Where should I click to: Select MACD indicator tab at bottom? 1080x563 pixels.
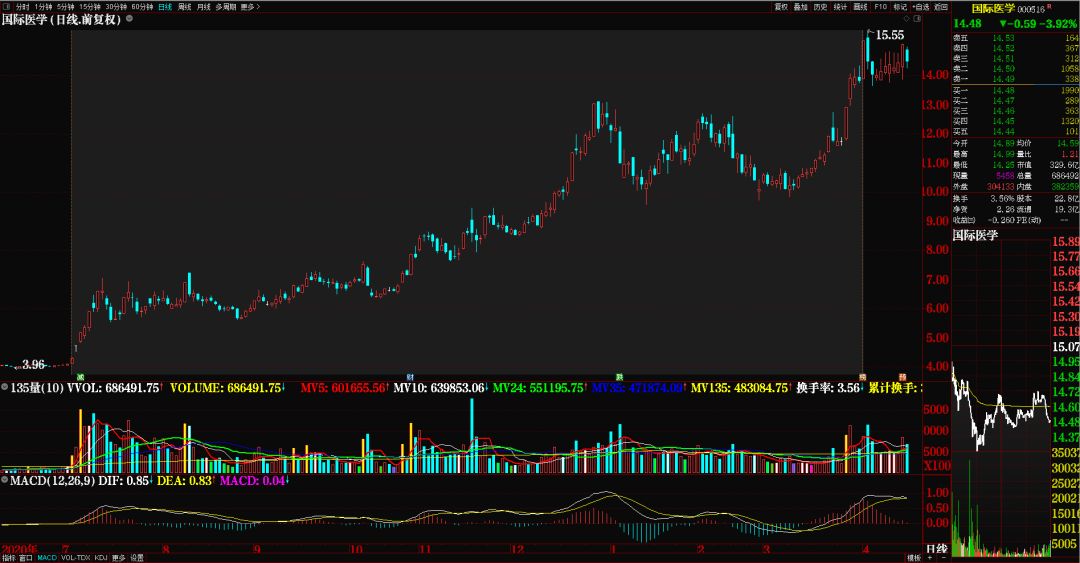click(47, 557)
